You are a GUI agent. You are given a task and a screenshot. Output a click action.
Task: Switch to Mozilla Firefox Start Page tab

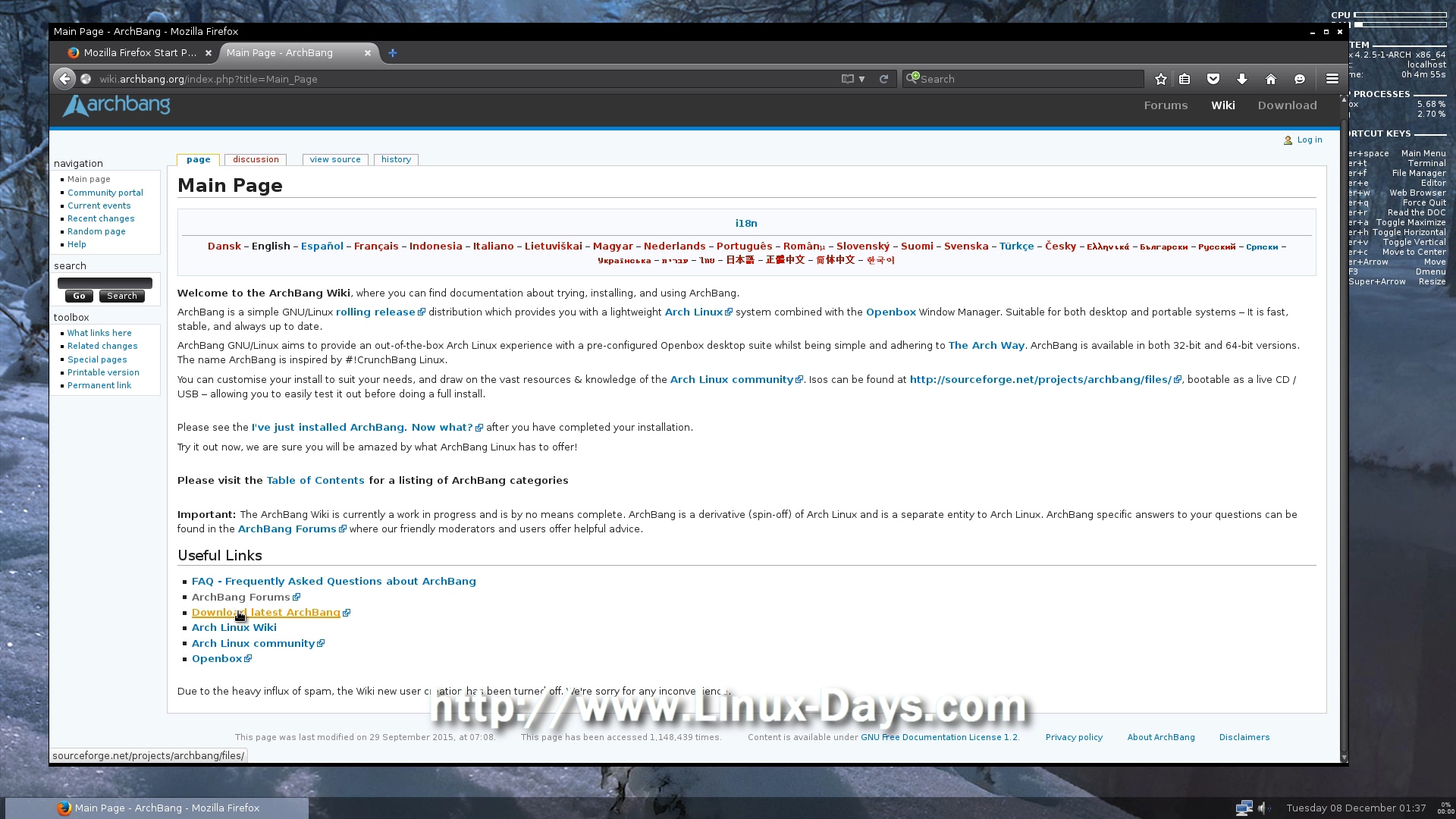point(140,53)
